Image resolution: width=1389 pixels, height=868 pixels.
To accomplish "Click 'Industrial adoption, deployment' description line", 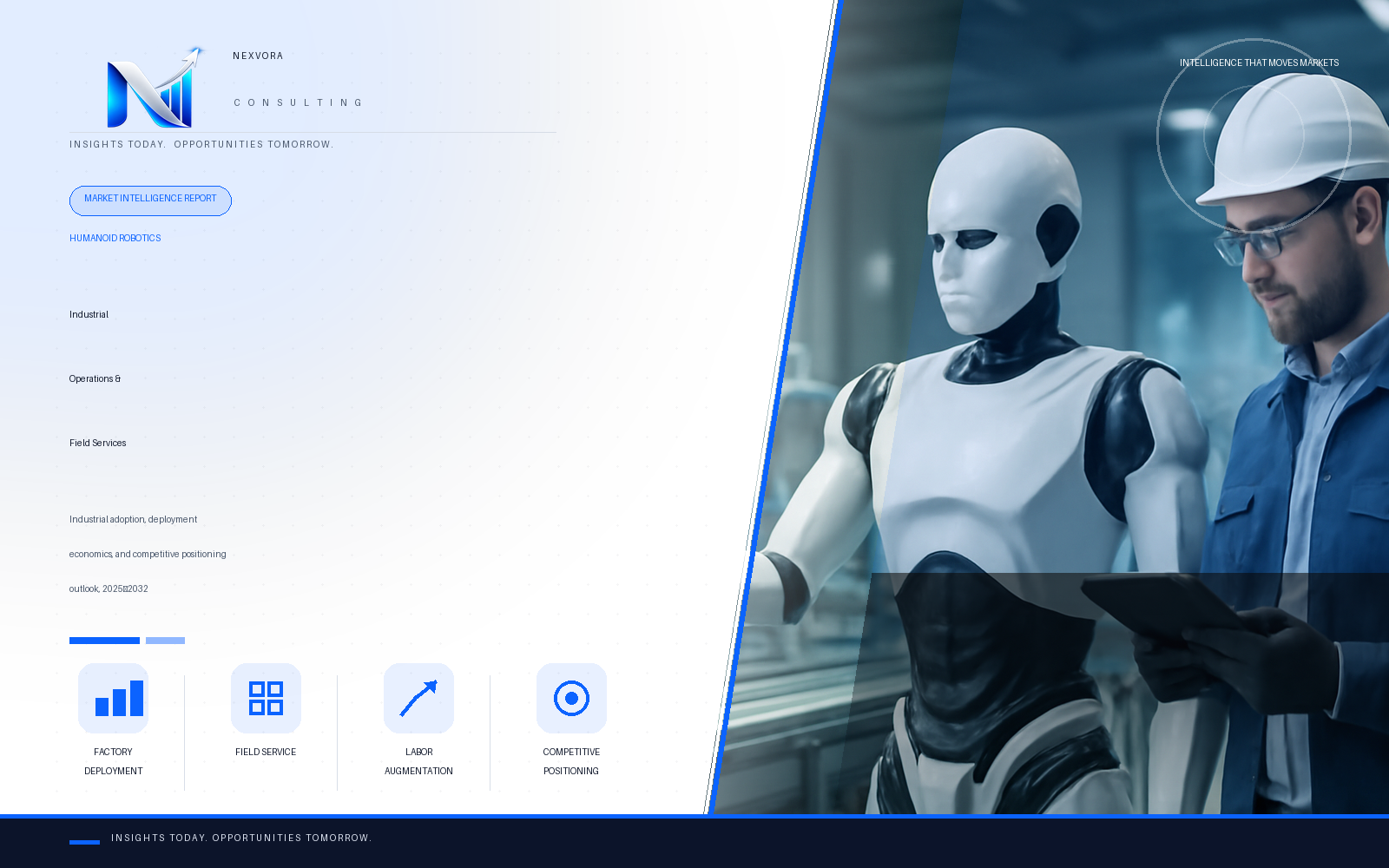I will 134,519.
